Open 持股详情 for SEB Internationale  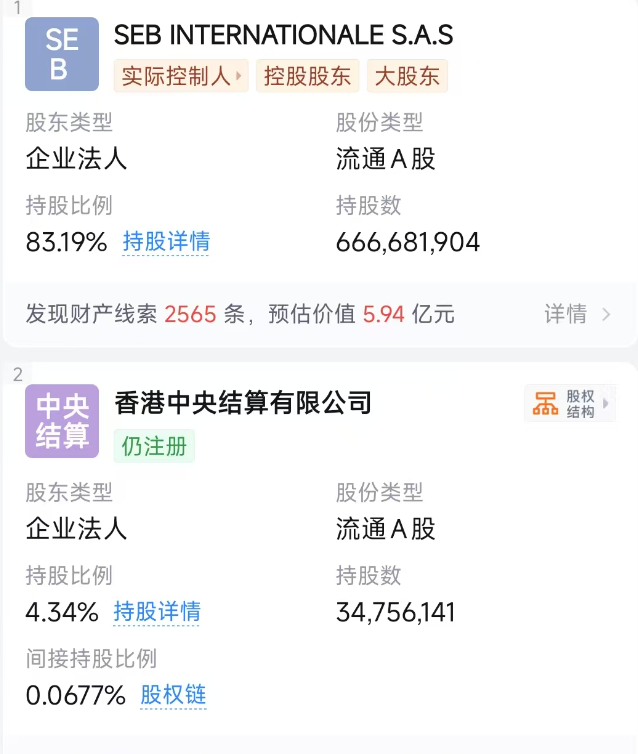coord(166,242)
